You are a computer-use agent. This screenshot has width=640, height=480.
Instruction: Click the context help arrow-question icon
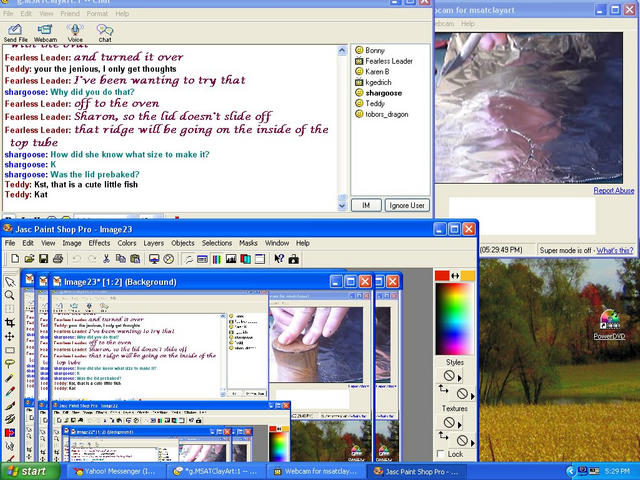[279, 259]
